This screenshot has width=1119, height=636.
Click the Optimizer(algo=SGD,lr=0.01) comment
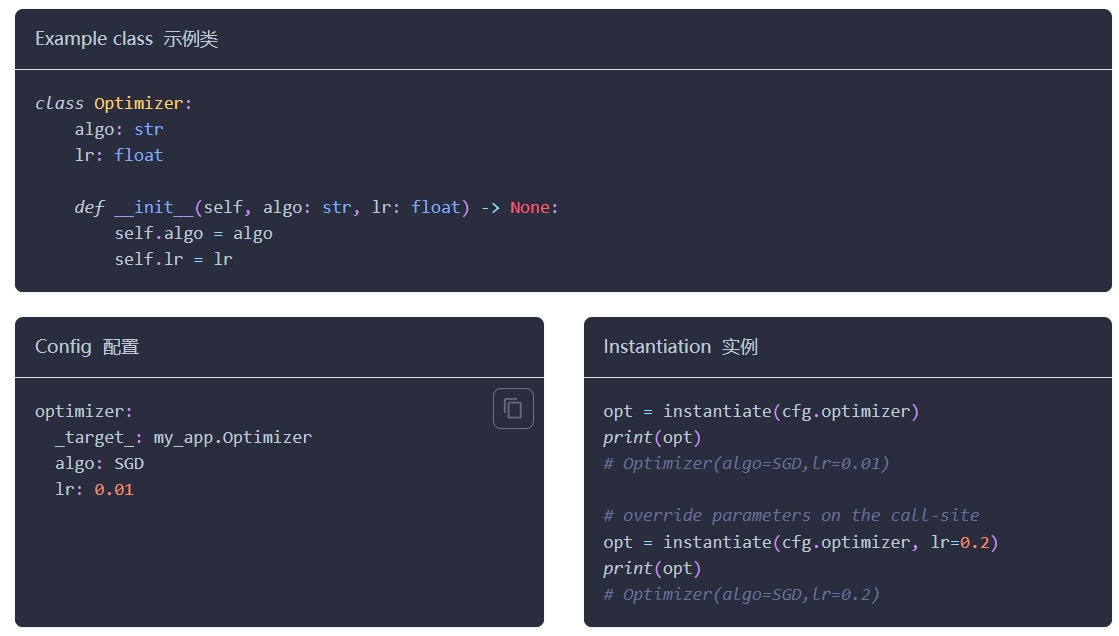point(746,464)
